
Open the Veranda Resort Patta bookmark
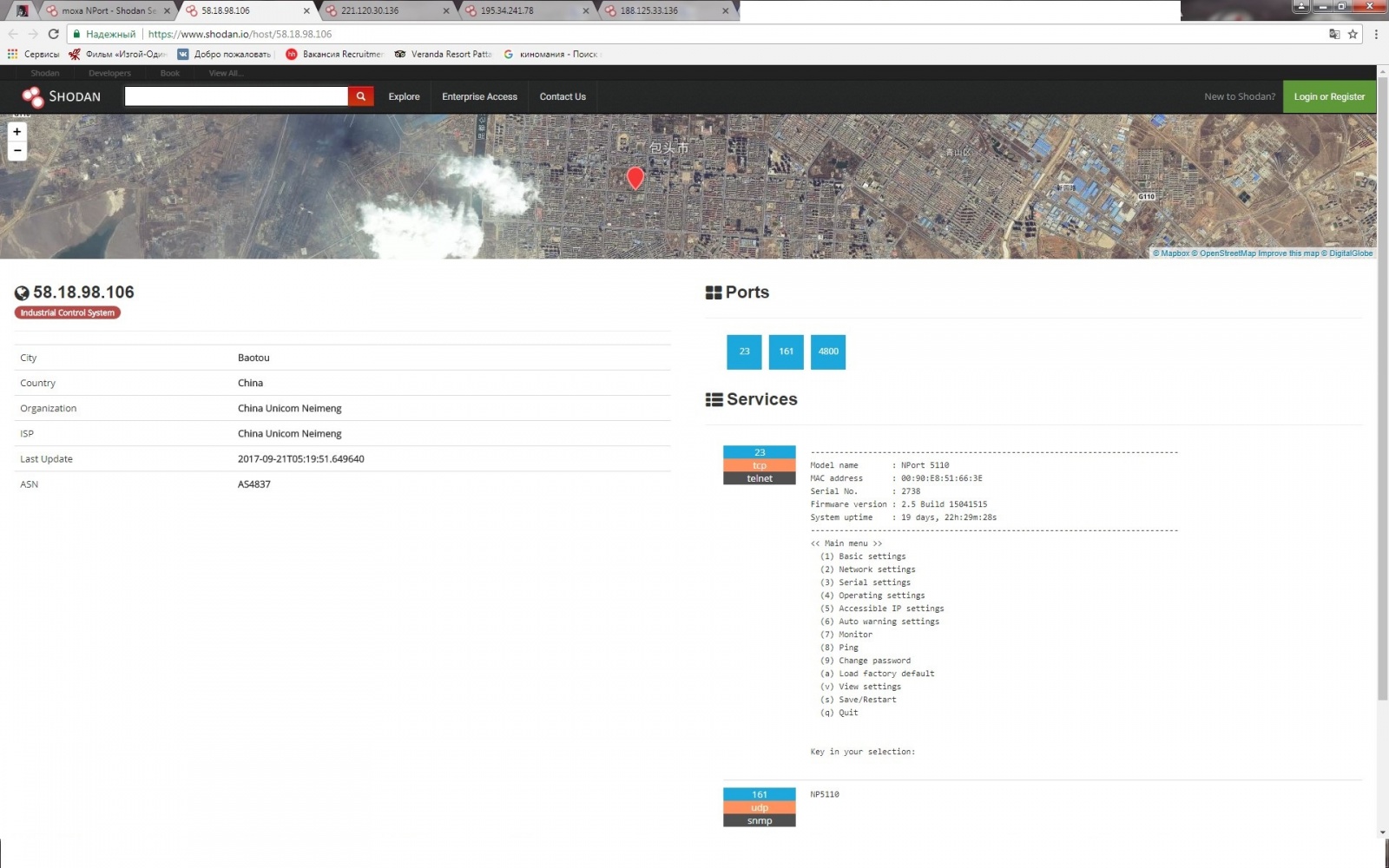(443, 54)
